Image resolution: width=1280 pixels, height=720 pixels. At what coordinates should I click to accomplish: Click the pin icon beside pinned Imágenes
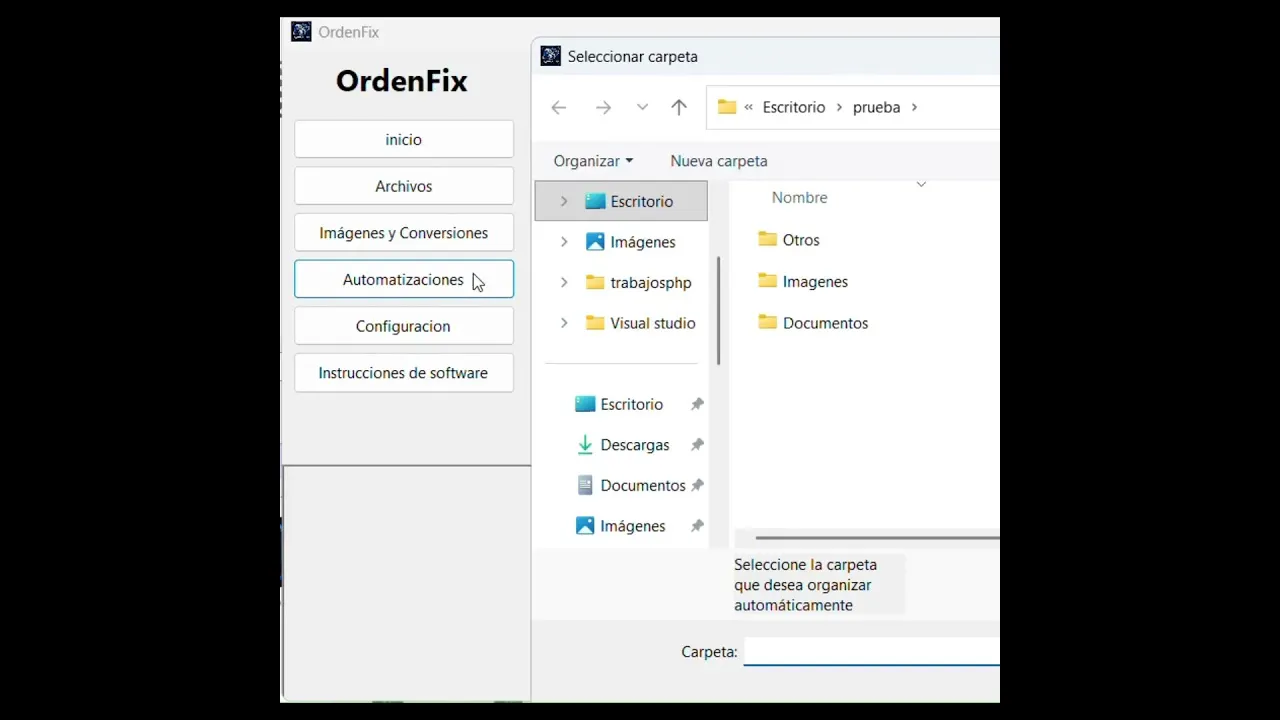[x=697, y=526]
